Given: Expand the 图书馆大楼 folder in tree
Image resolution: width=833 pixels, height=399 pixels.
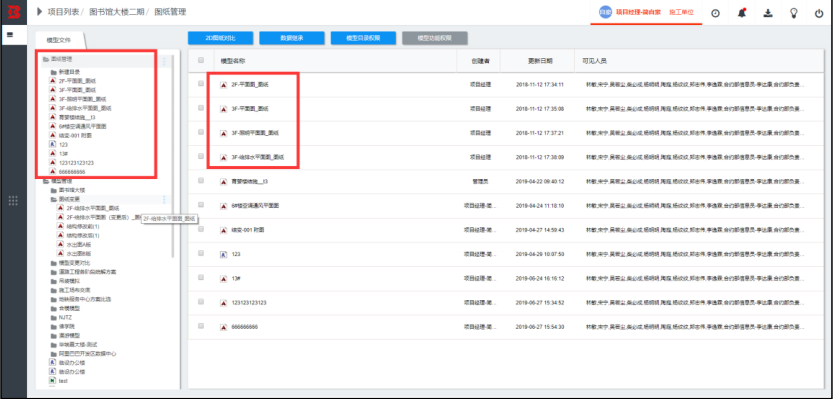Looking at the screenshot, I should 53,190.
